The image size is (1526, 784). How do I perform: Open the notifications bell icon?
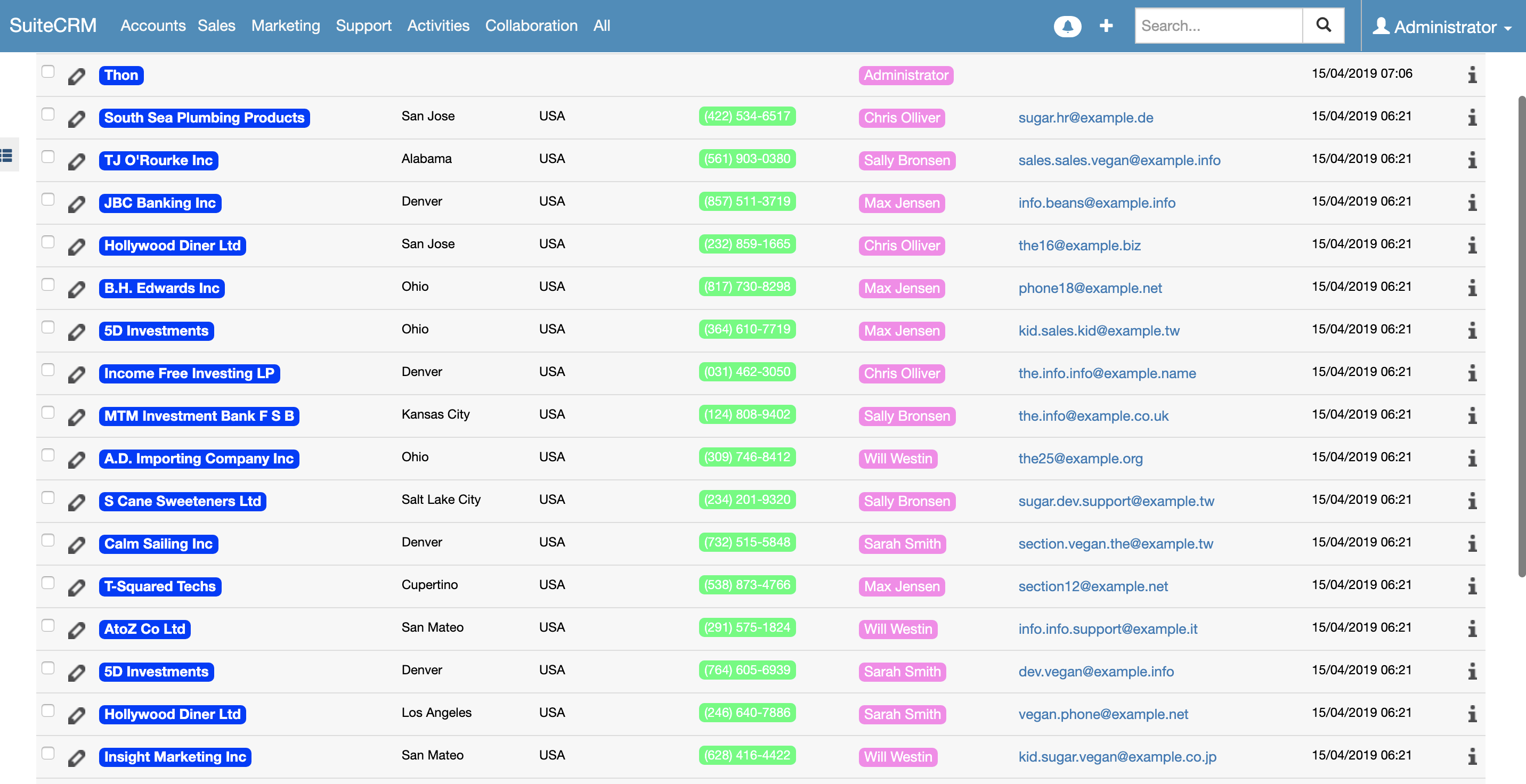click(x=1067, y=26)
